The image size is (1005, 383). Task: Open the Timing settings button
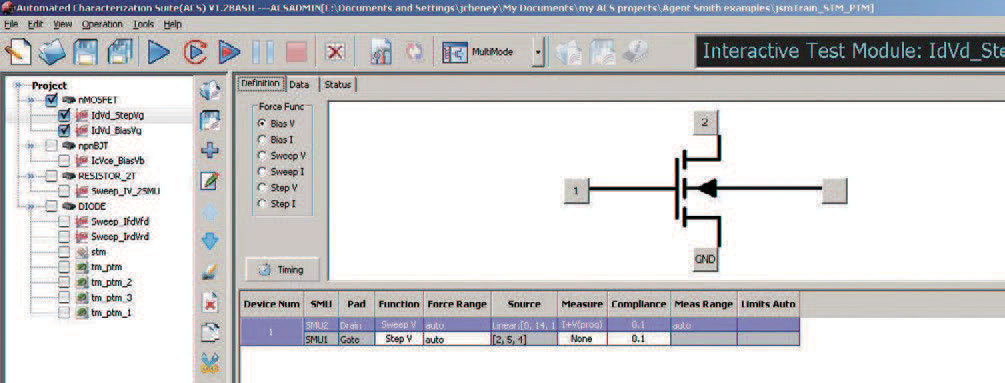282,270
